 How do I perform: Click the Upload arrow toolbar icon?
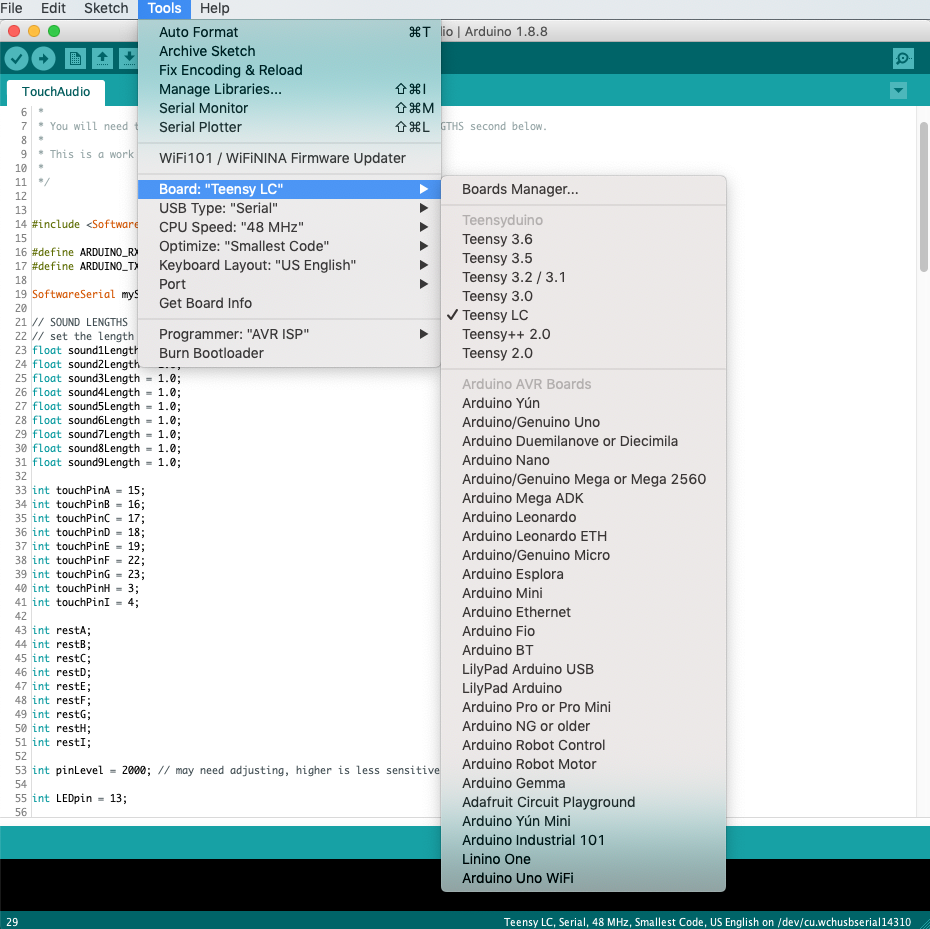pos(43,58)
